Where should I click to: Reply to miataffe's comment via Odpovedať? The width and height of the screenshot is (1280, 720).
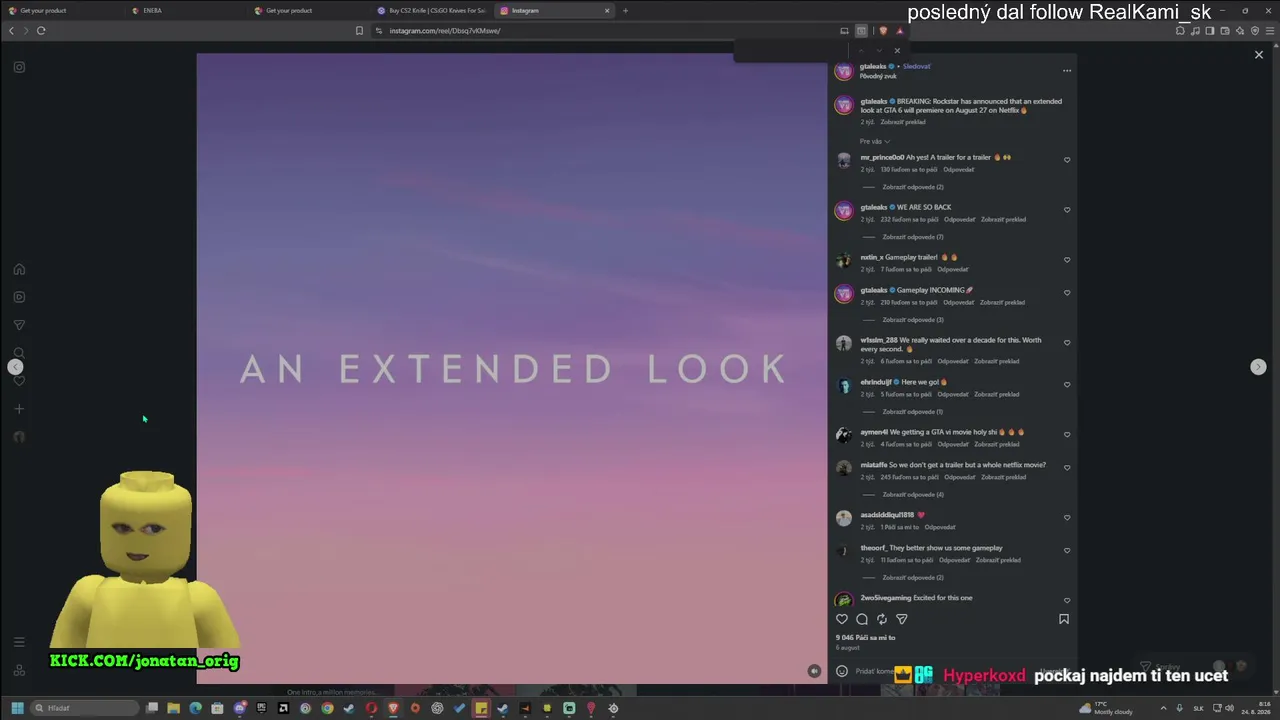tap(959, 477)
